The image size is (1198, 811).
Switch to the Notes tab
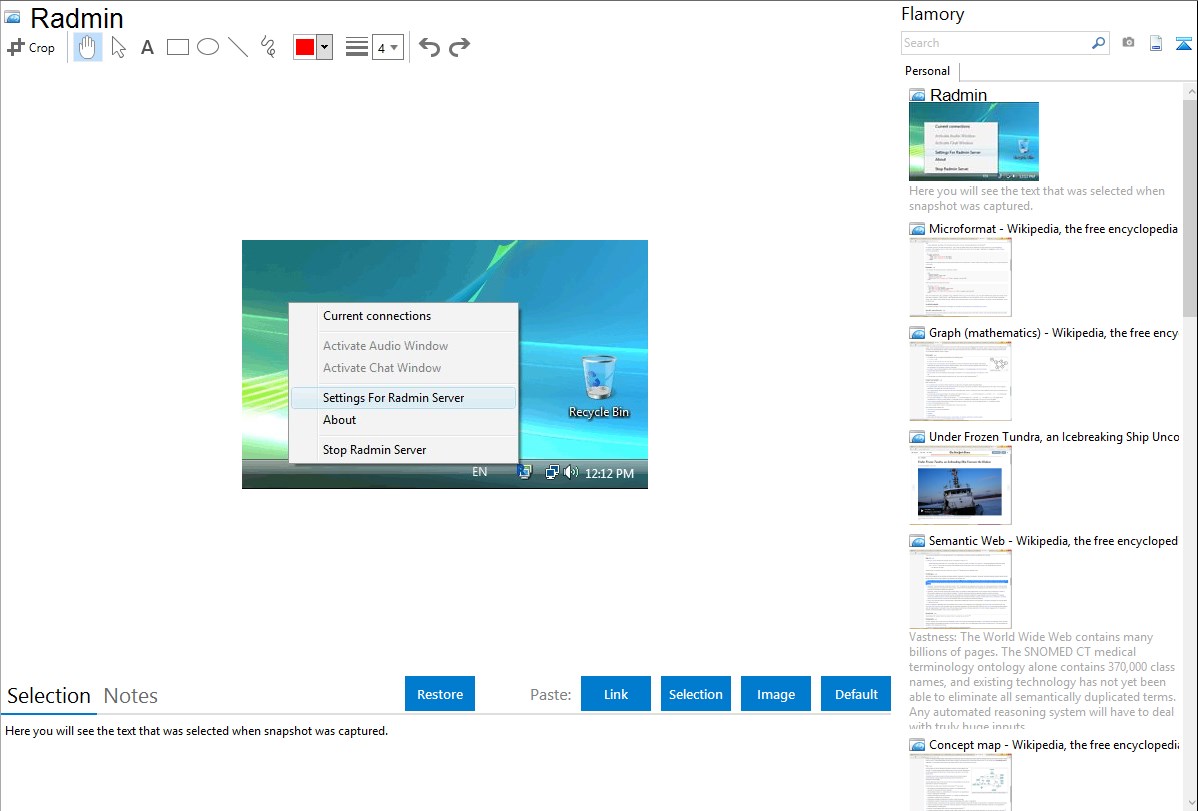coord(131,696)
